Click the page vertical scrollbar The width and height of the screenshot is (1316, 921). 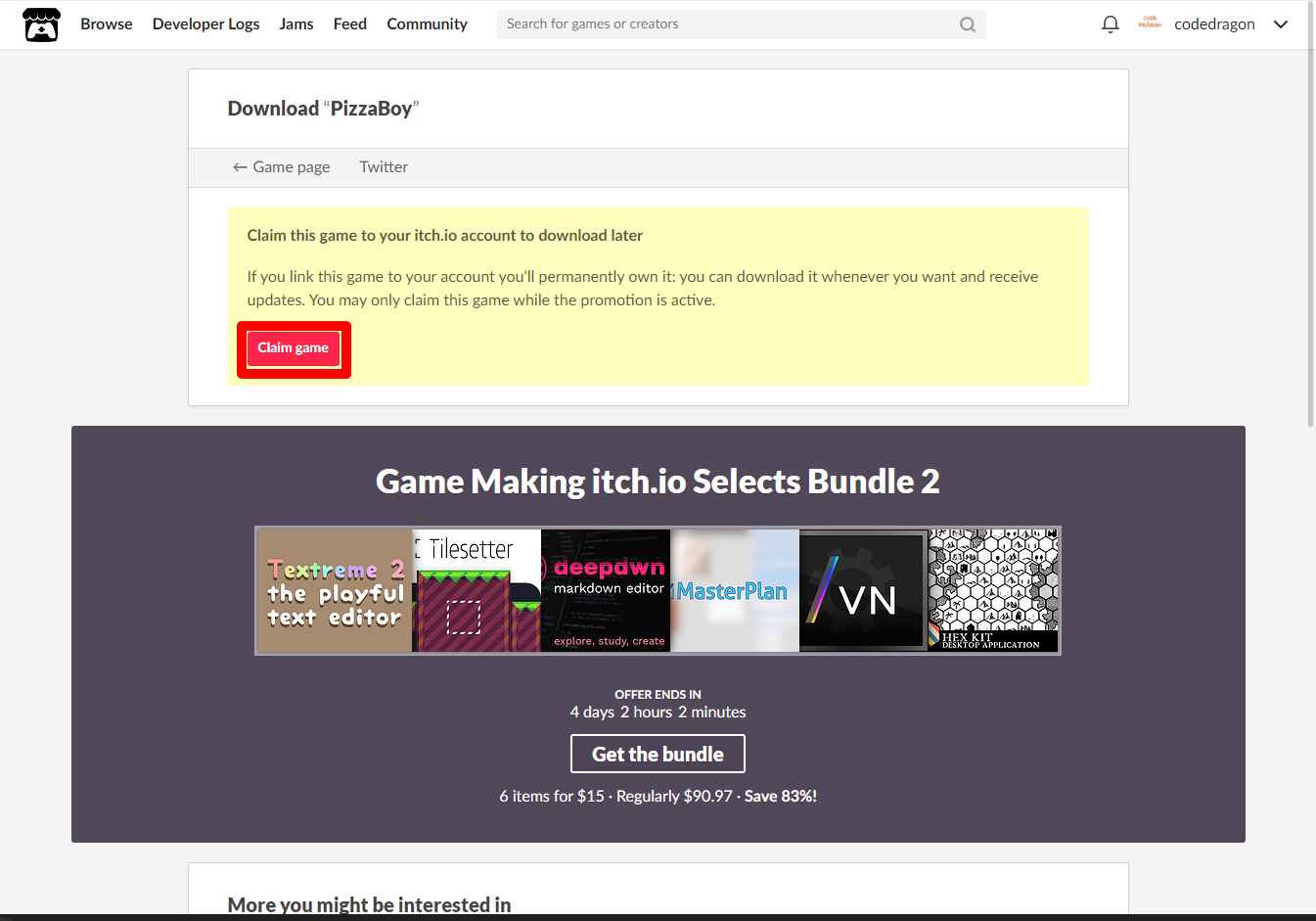click(1311, 215)
